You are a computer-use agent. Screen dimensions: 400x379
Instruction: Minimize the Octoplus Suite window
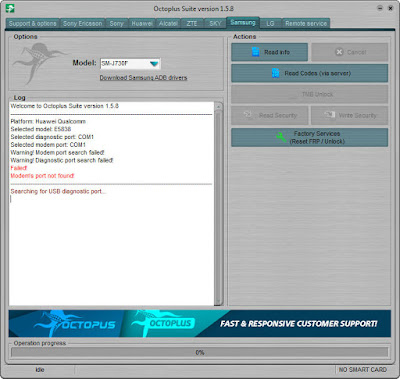point(380,8)
